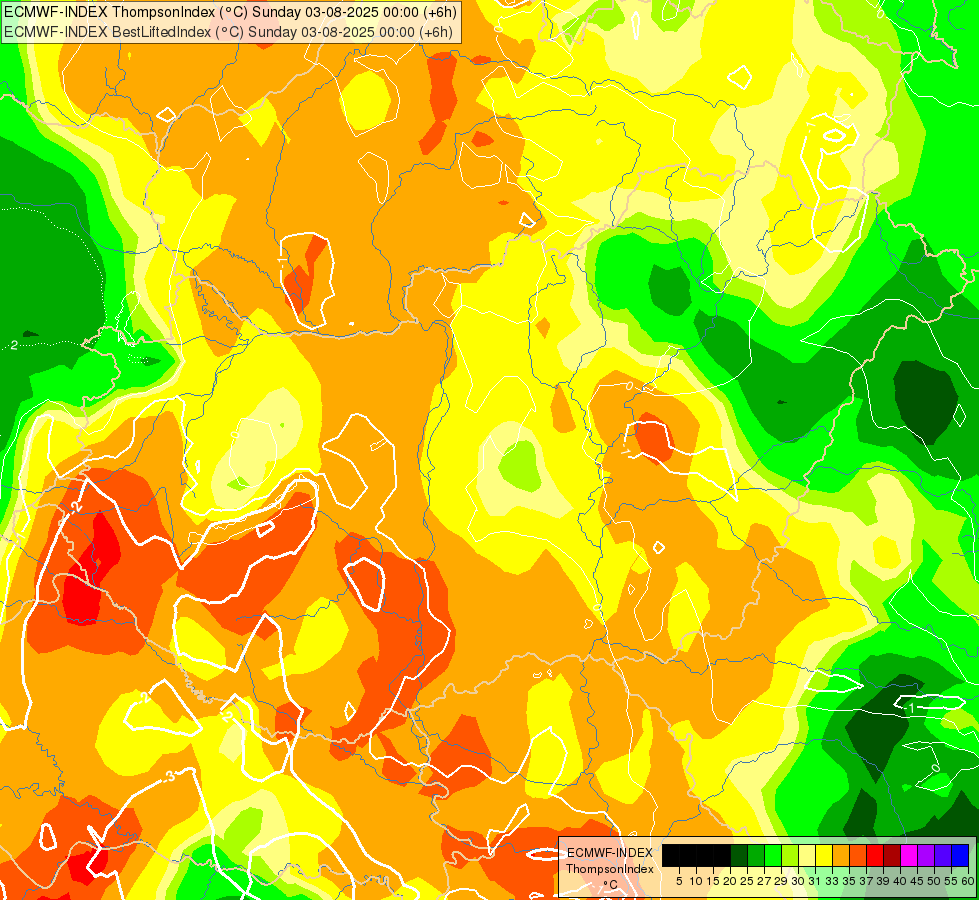This screenshot has height=900, width=979.
Task: Select the dark green 20-25 legend swatch
Action: tap(739, 856)
